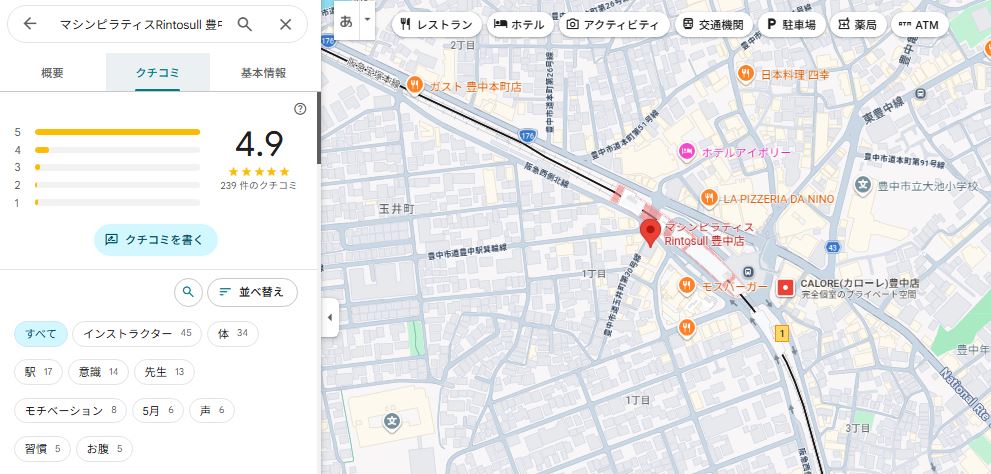Open the 基本情報 tab
The width and height of the screenshot is (991, 474).
click(x=263, y=72)
